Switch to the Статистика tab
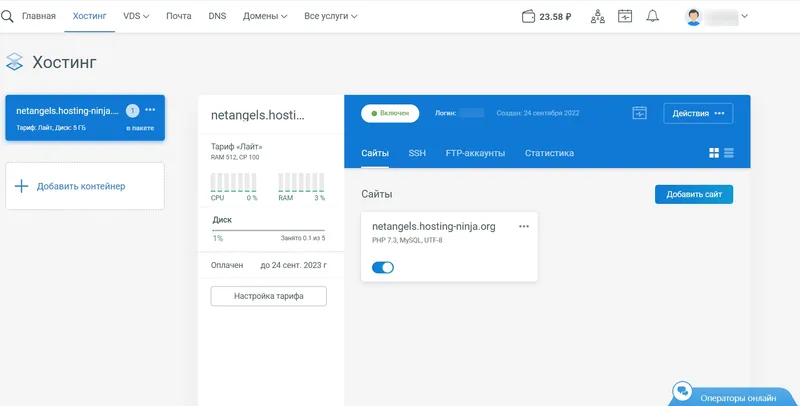The width and height of the screenshot is (800, 406). [x=549, y=153]
